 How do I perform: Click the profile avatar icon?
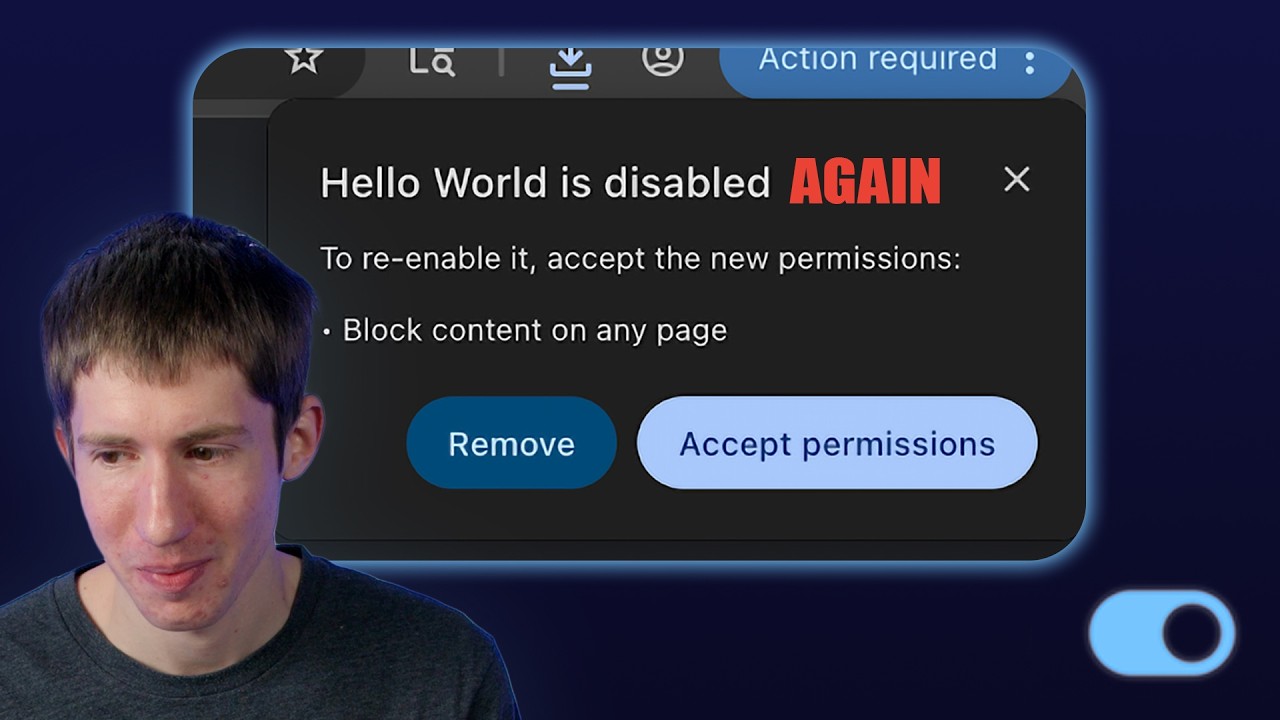[662, 60]
